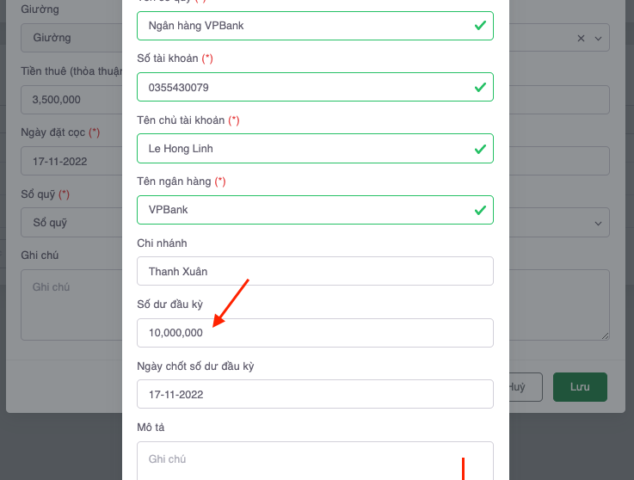This screenshot has height=480, width=634.
Task: Focus the Số tài khoản input field
Action: 300,87
